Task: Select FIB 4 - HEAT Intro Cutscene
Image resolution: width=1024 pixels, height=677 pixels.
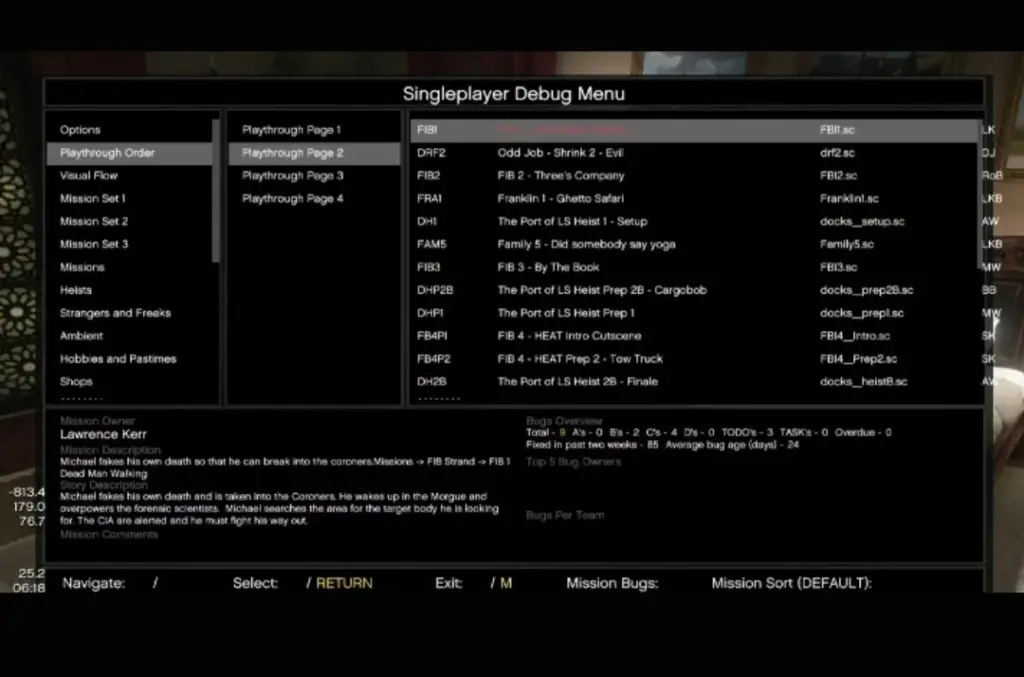Action: (x=569, y=336)
